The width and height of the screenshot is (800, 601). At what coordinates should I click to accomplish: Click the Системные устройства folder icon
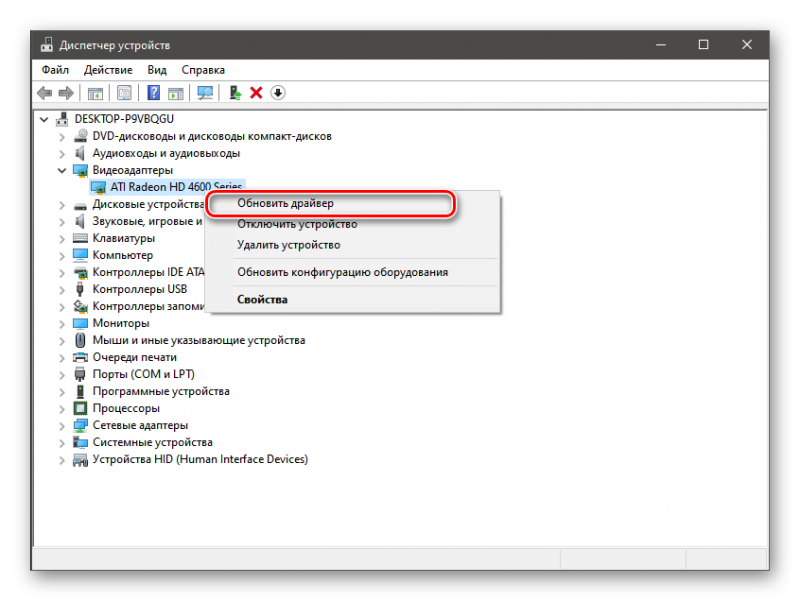(x=81, y=442)
